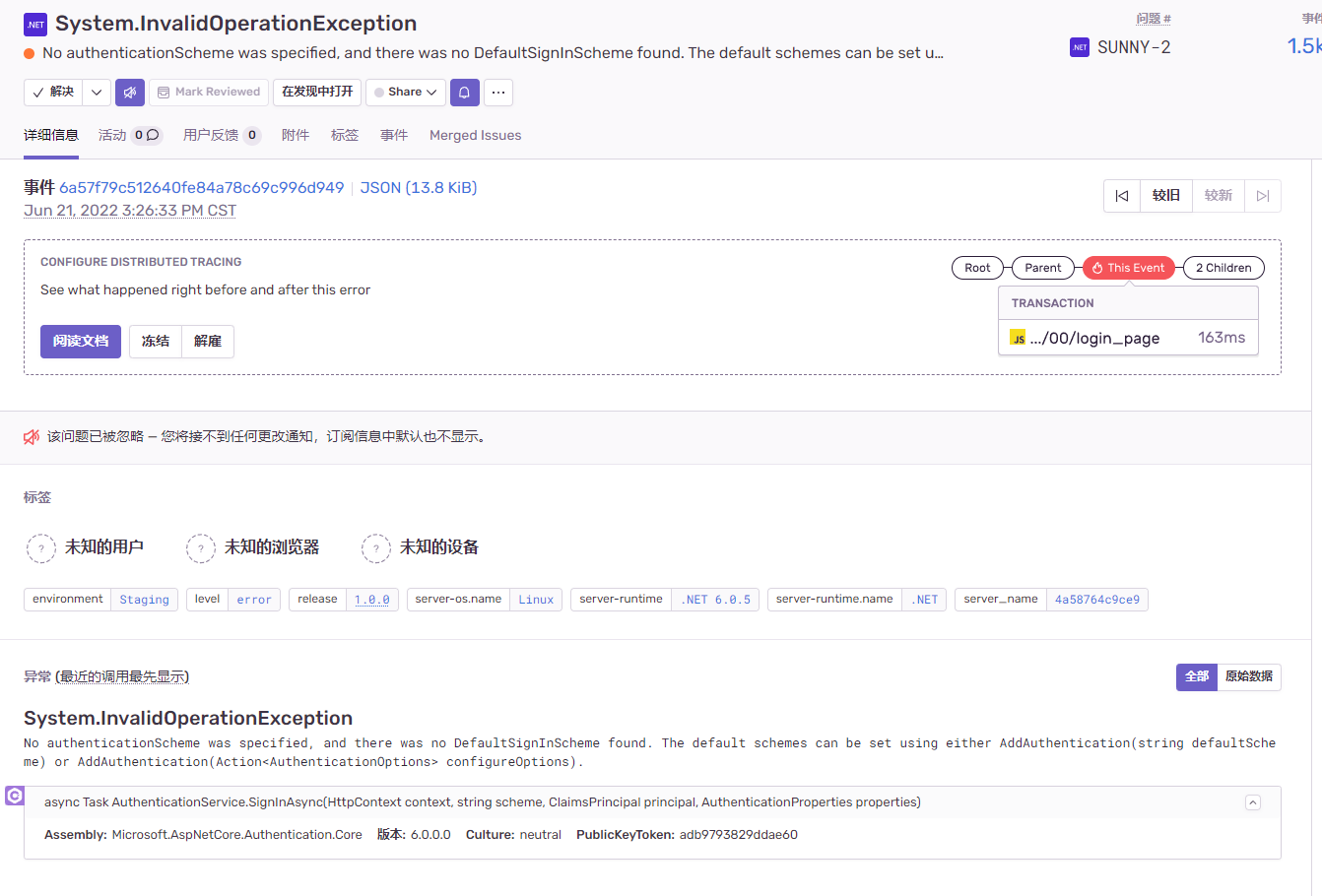The height and width of the screenshot is (896, 1322).
Task: Click the 较旧 older event button
Action: click(x=1166, y=196)
